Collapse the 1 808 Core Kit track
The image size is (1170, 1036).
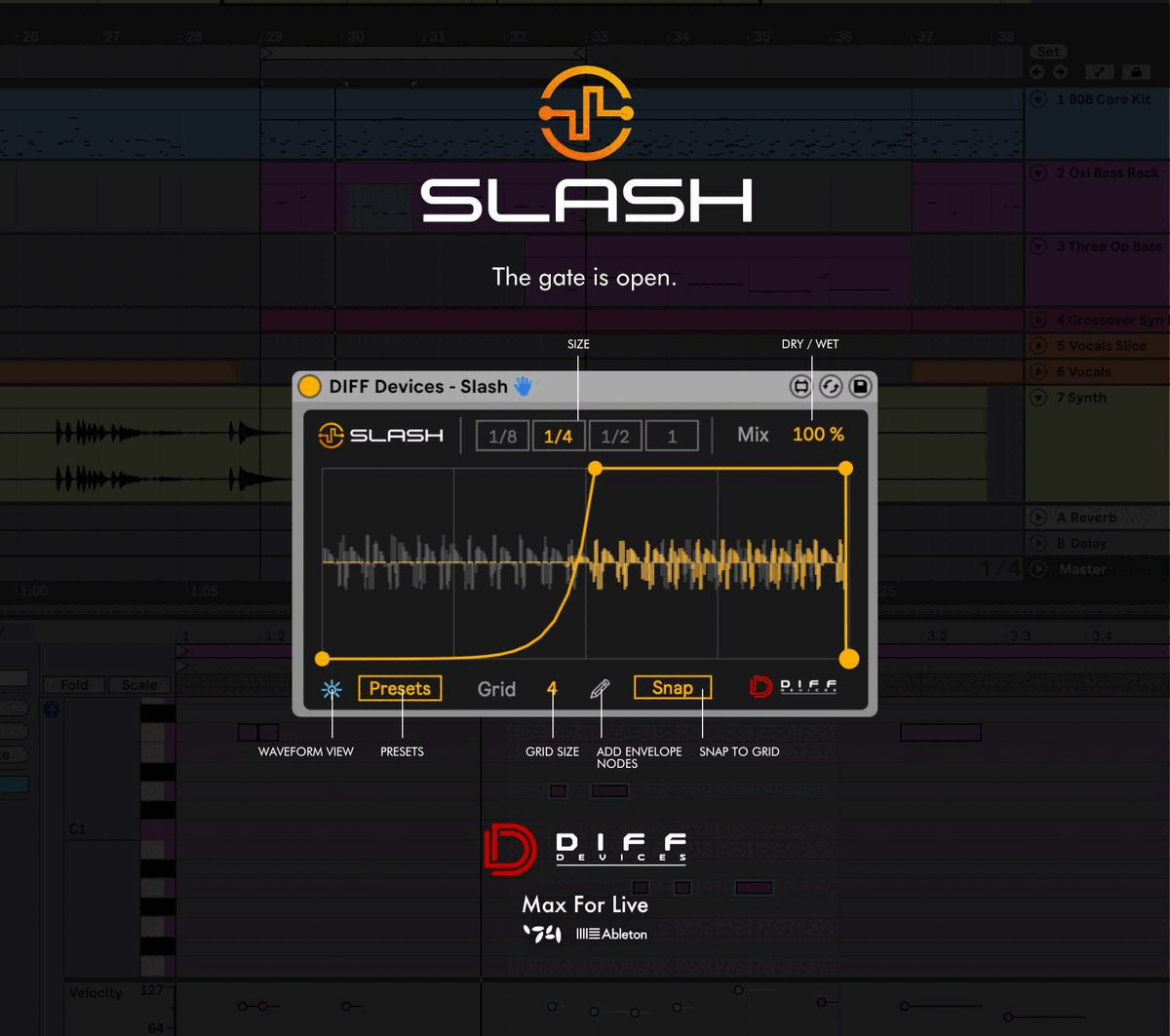(1038, 99)
